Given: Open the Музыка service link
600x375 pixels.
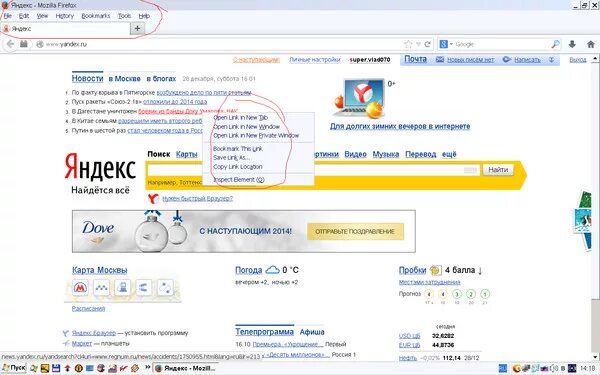Looking at the screenshot, I should (x=386, y=154).
